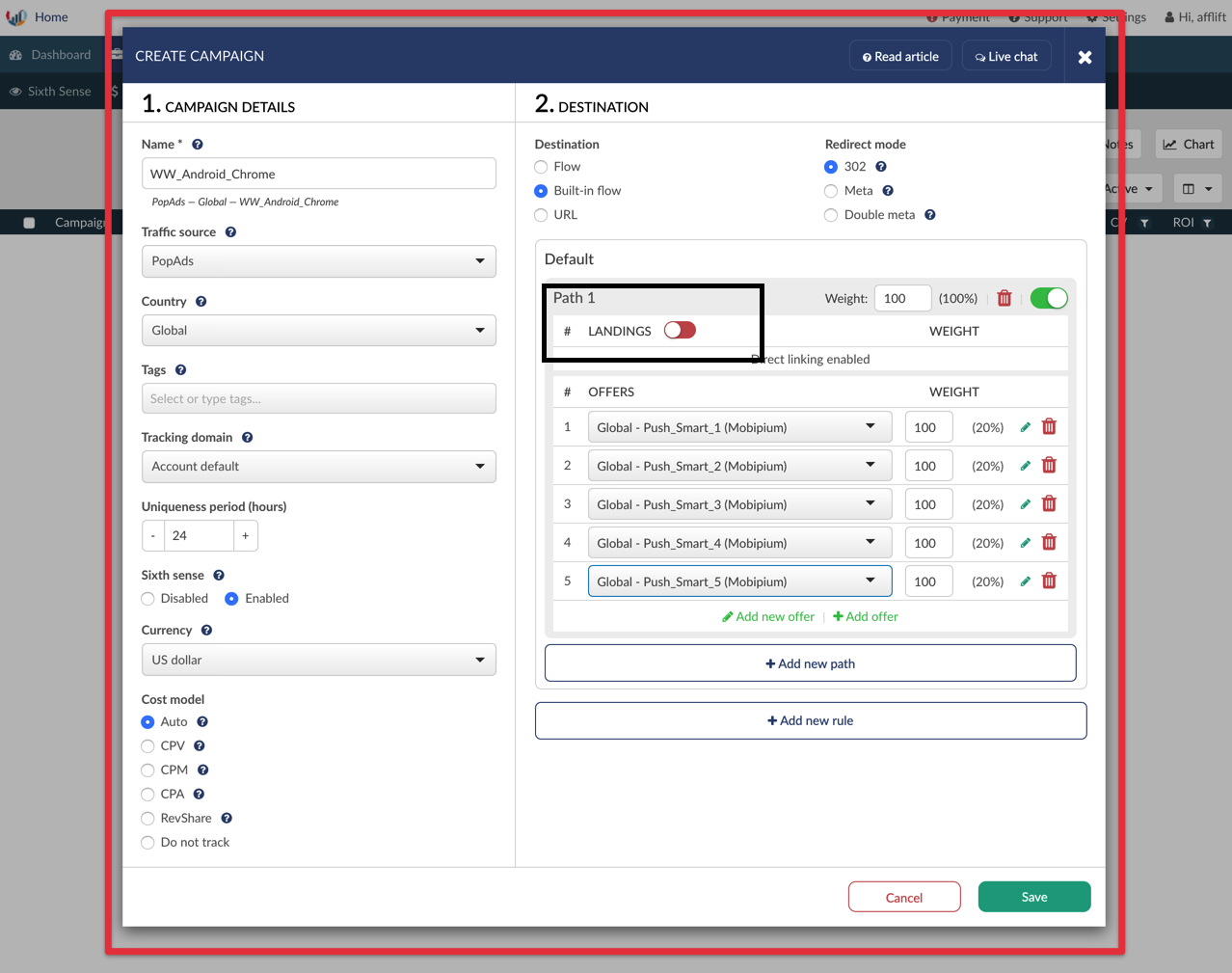Open the Home menu item
Viewport: 1232px width, 973px height.
(x=51, y=17)
